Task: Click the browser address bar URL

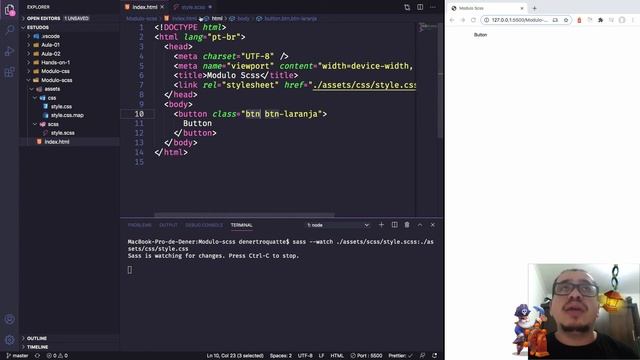Action: pyautogui.click(x=519, y=20)
